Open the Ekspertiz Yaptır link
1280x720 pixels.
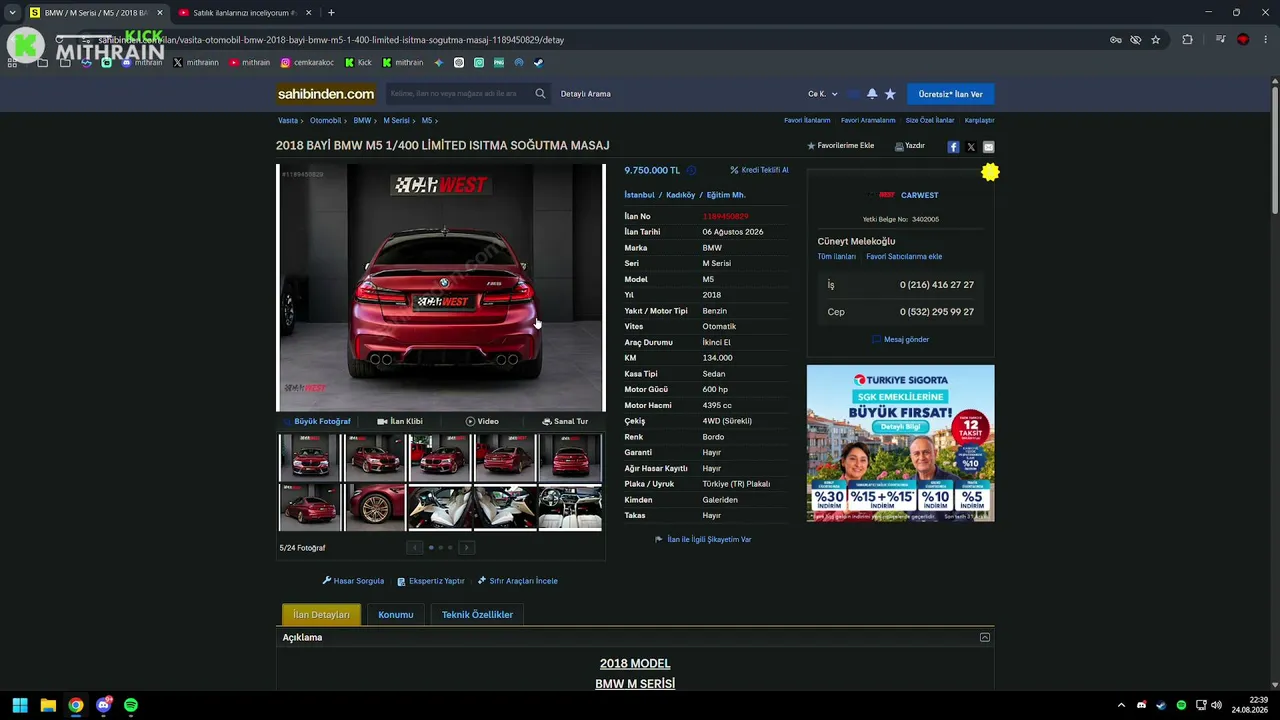pyautogui.click(x=431, y=581)
